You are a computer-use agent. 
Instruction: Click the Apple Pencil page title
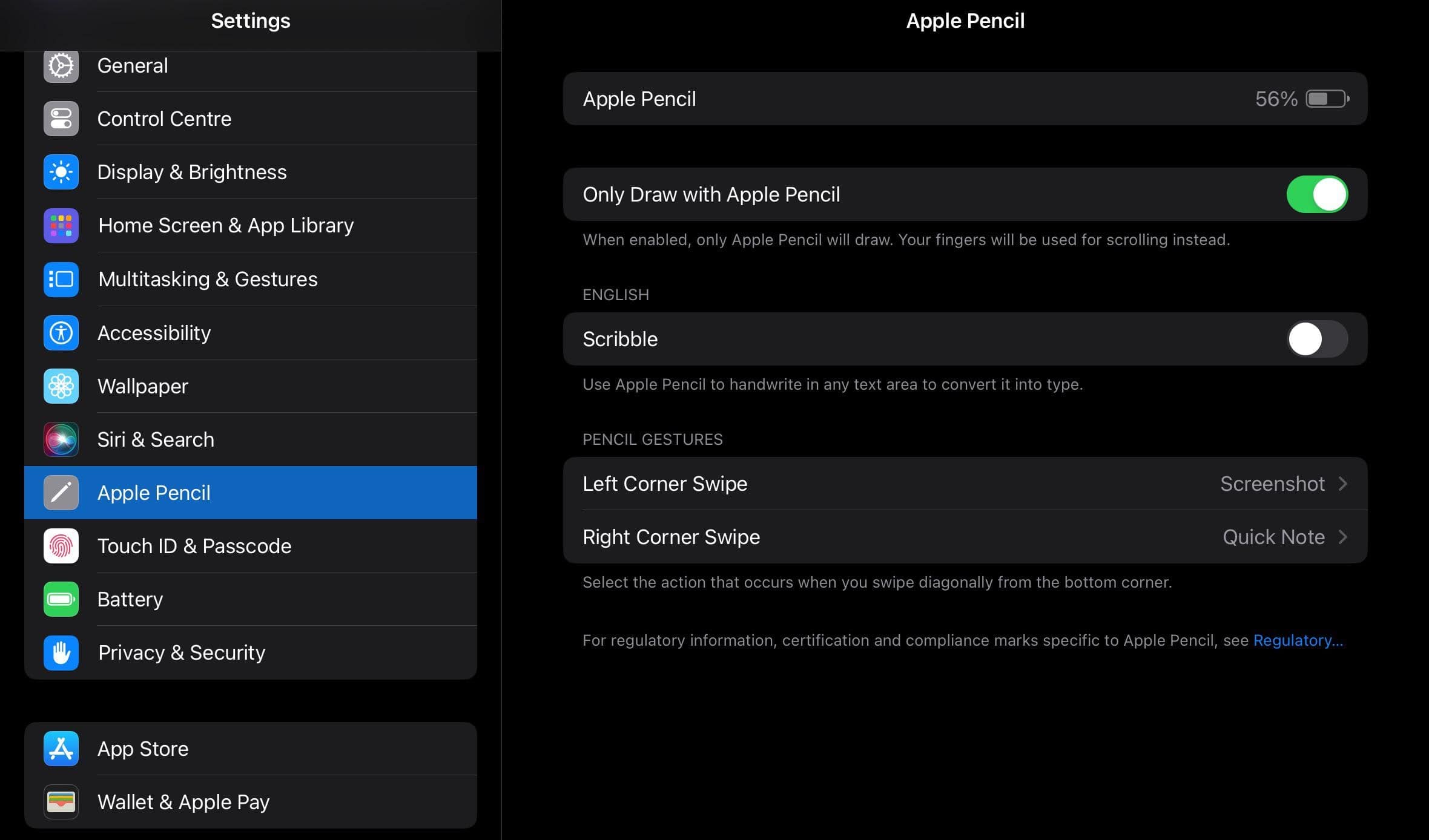click(x=965, y=21)
